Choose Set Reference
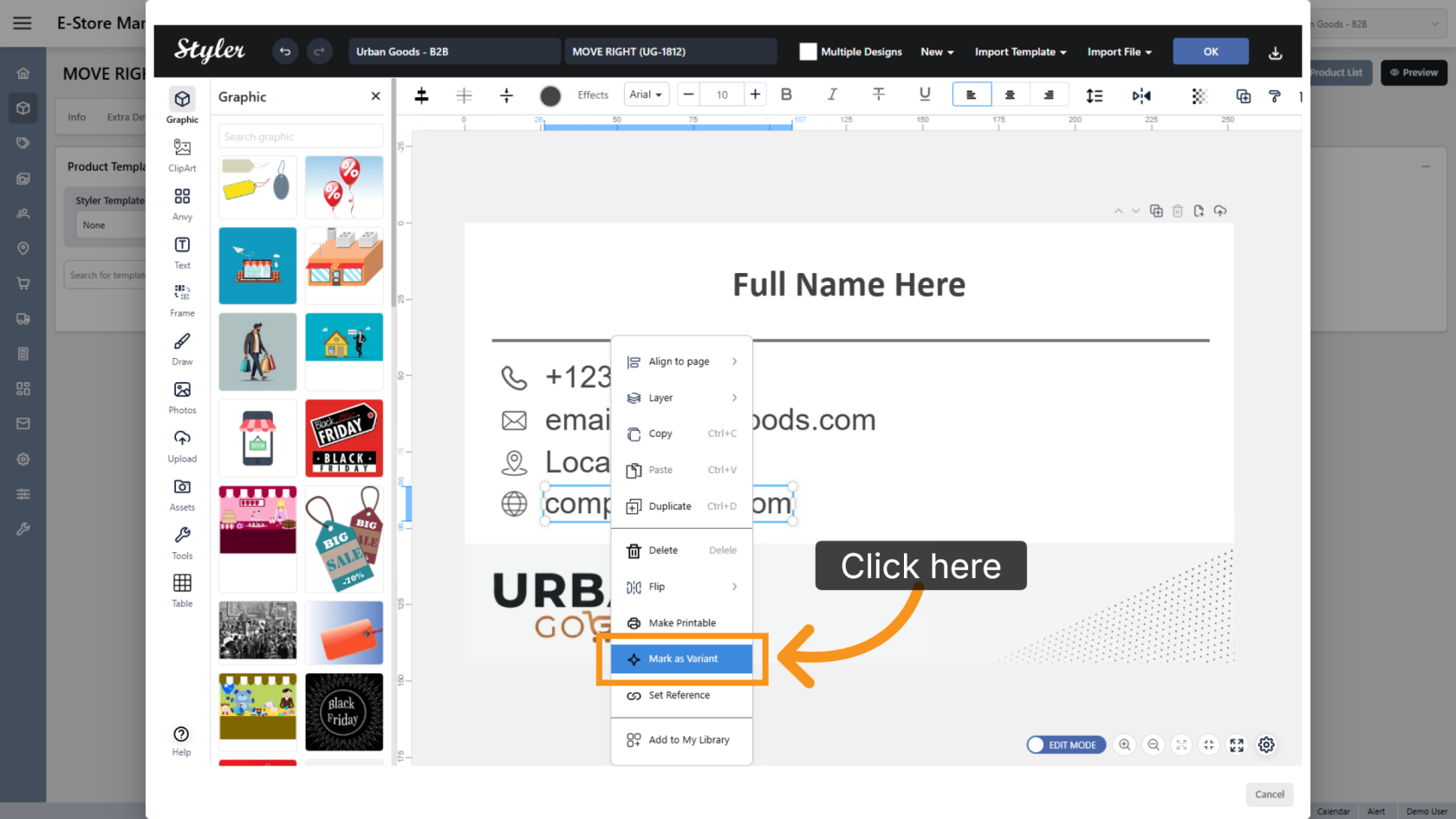This screenshot has width=1456, height=819. click(x=681, y=695)
